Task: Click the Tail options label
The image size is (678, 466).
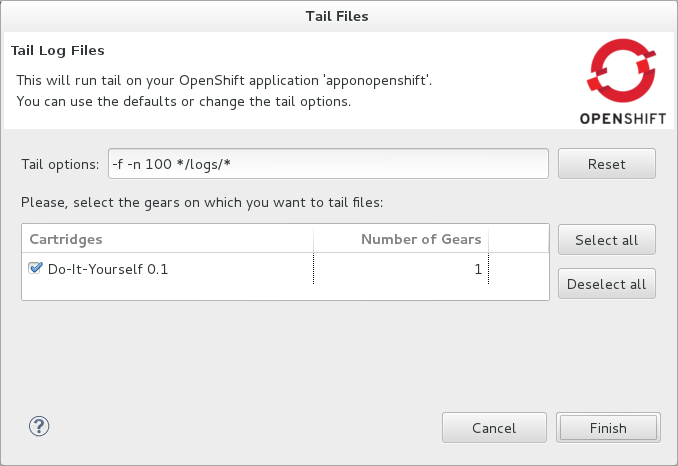Action: 60,164
